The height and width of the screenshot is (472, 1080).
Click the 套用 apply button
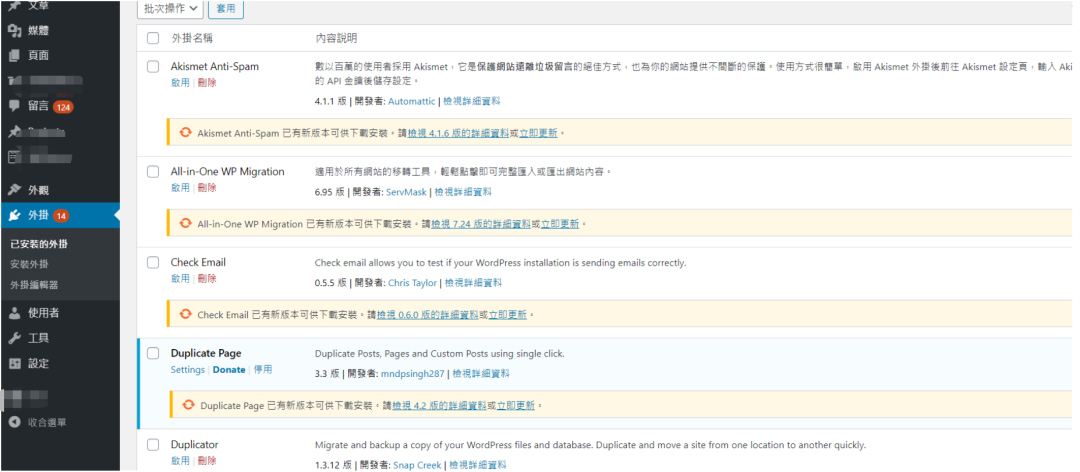point(226,9)
